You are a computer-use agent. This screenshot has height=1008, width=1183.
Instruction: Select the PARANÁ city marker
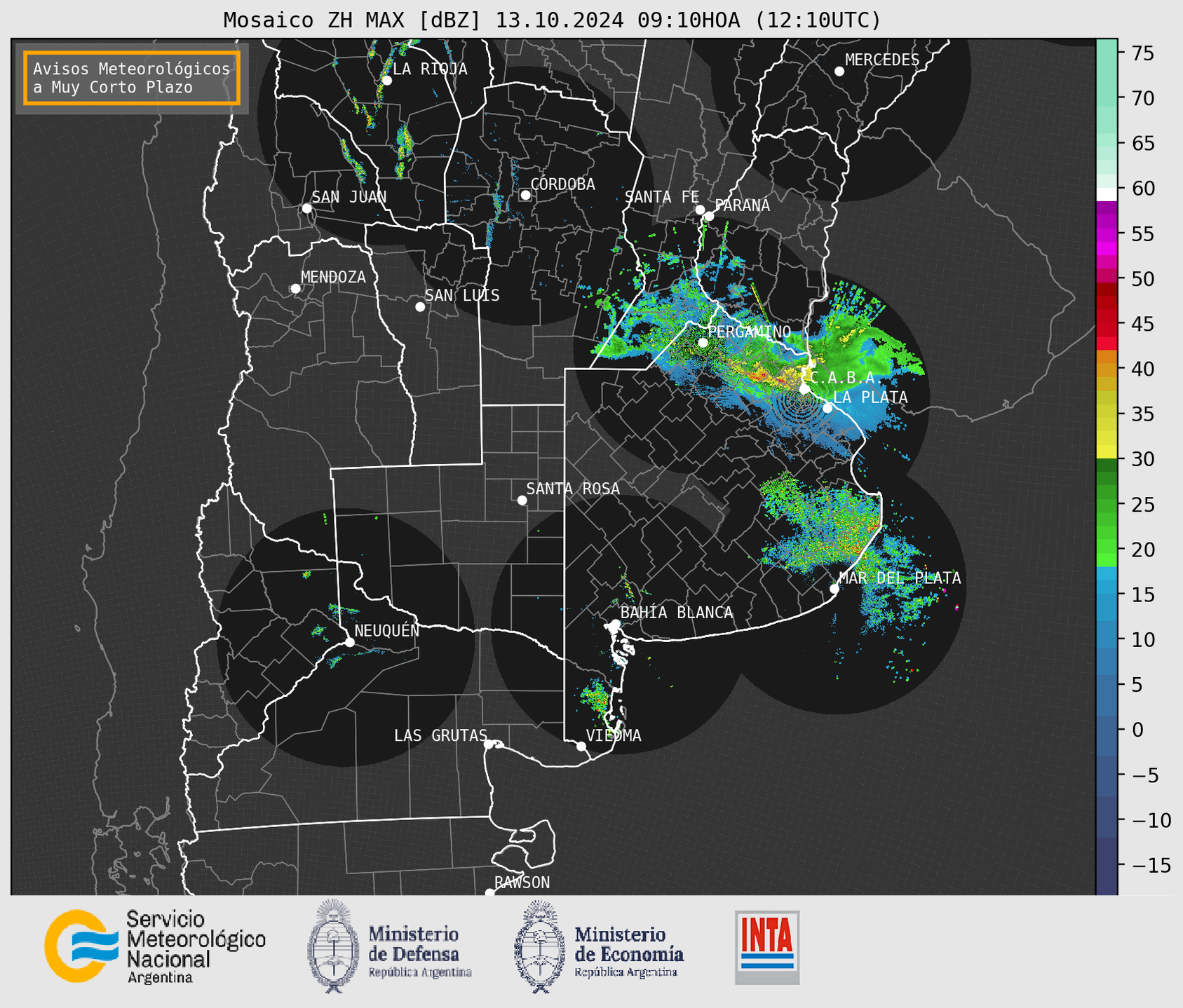(709, 216)
